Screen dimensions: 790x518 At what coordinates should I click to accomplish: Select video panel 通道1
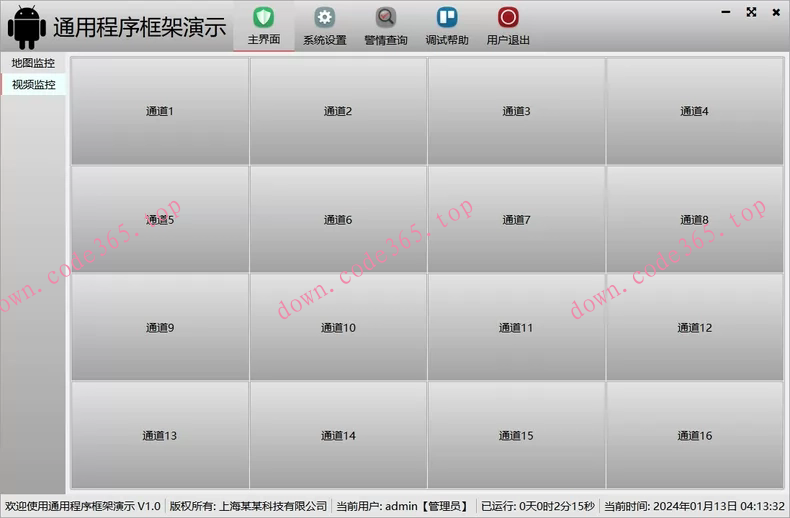tap(160, 111)
